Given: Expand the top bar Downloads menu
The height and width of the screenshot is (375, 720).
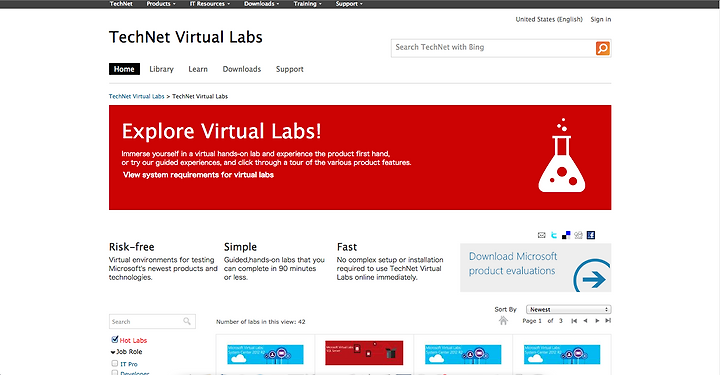Looking at the screenshot, I should point(262,4).
